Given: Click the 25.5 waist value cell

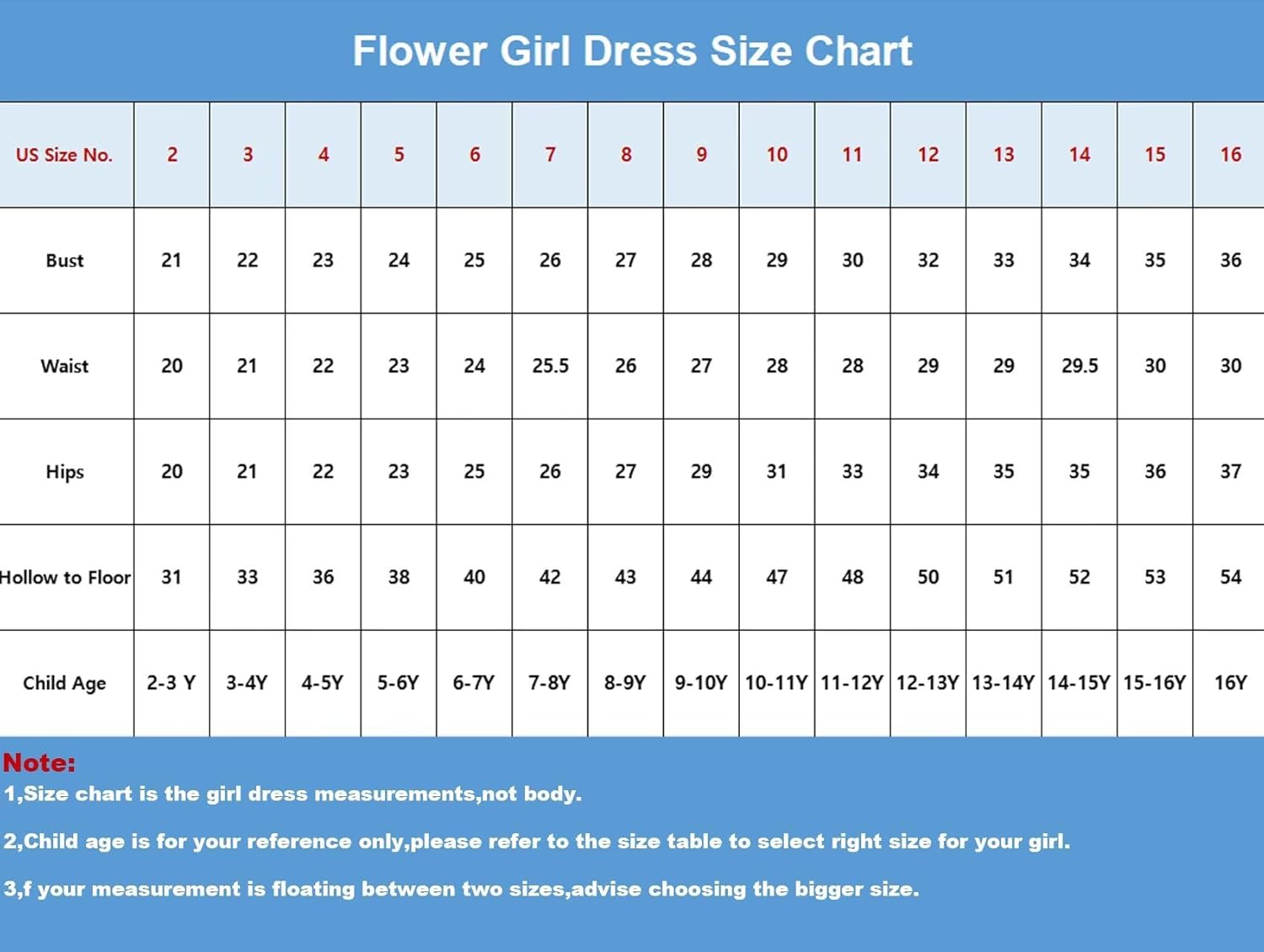Looking at the screenshot, I should 550,366.
